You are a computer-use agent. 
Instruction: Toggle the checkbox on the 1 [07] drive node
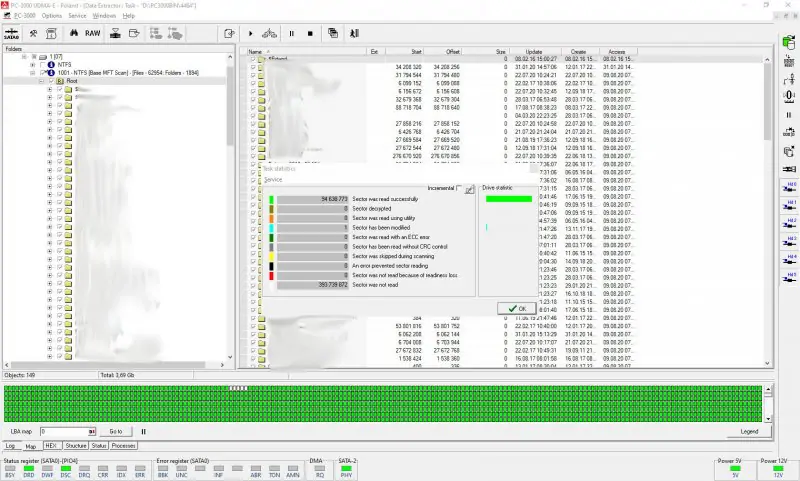(34, 57)
